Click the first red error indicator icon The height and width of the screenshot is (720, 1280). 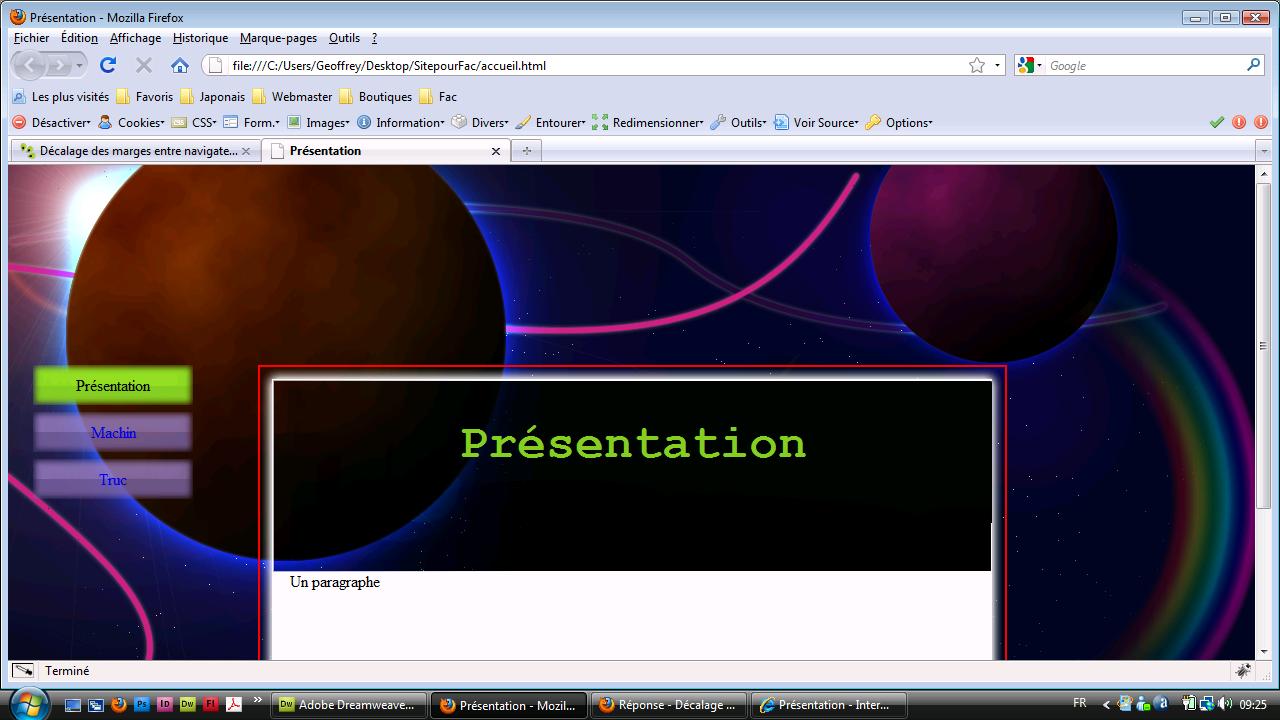(x=1239, y=123)
